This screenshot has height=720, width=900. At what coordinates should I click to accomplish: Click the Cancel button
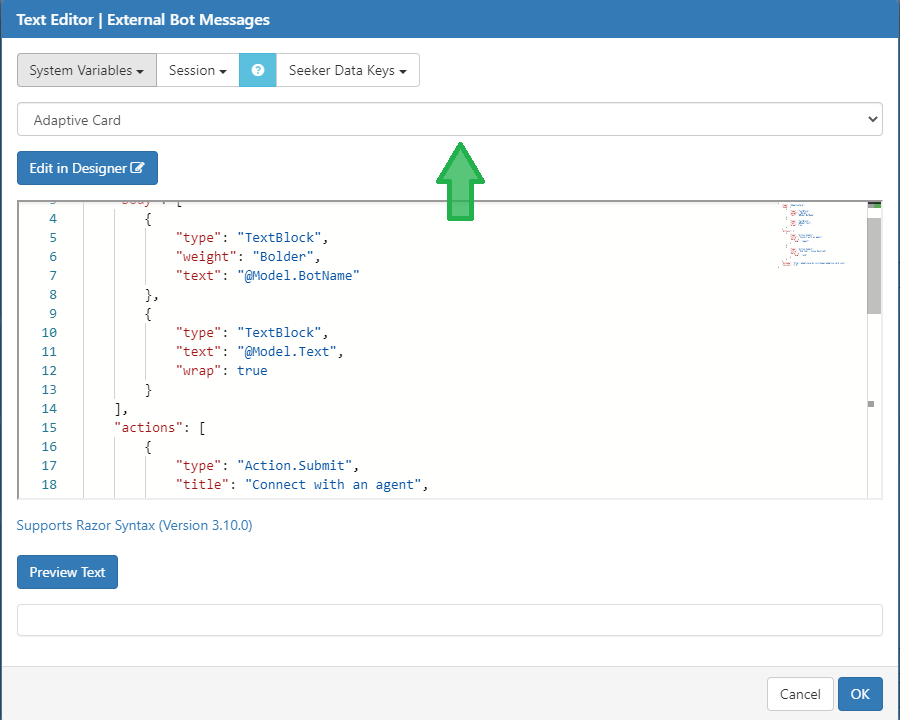[x=800, y=694]
